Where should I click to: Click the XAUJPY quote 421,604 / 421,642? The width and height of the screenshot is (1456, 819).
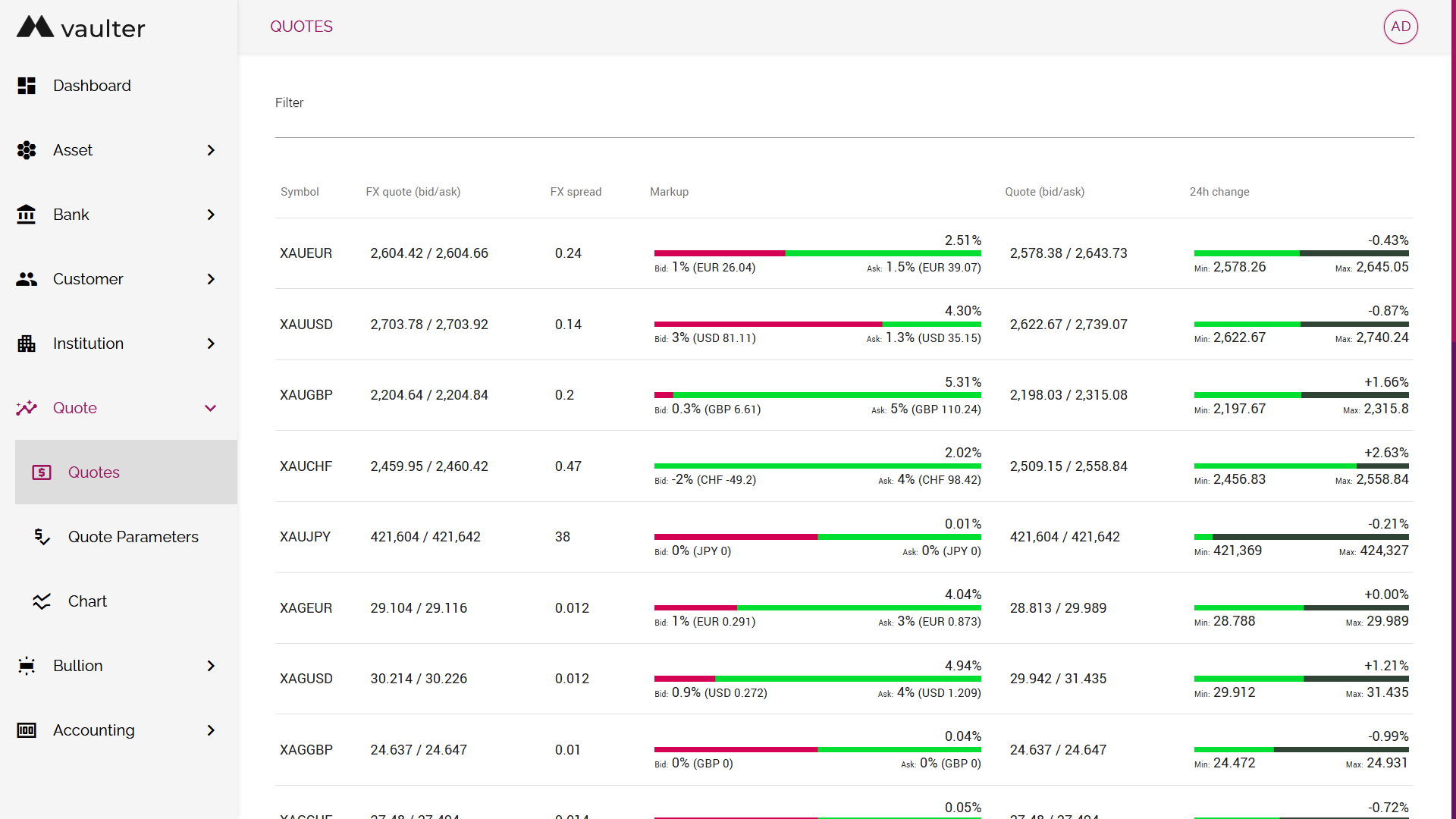pos(1065,537)
